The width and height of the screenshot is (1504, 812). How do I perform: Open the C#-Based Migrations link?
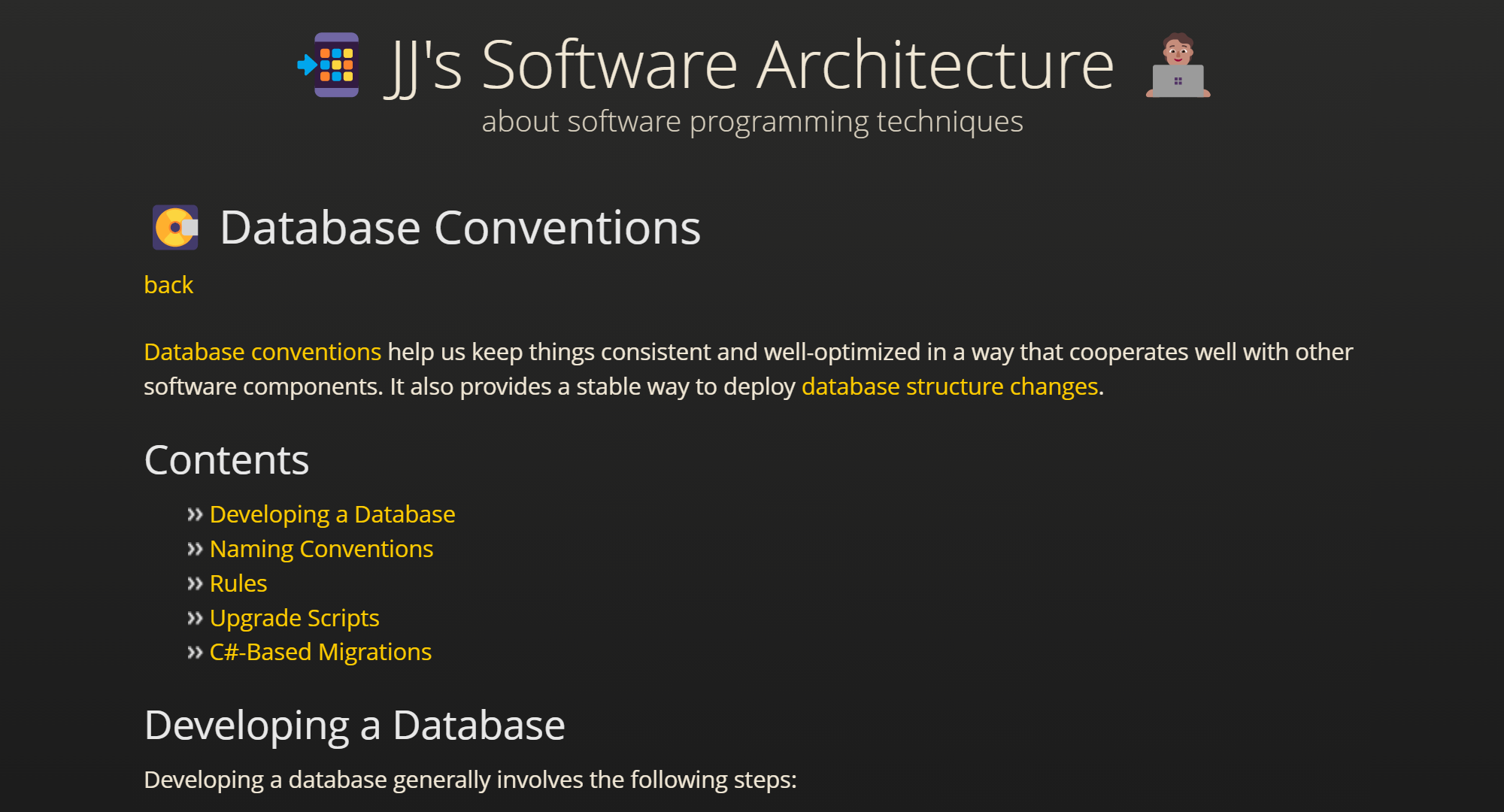click(320, 652)
